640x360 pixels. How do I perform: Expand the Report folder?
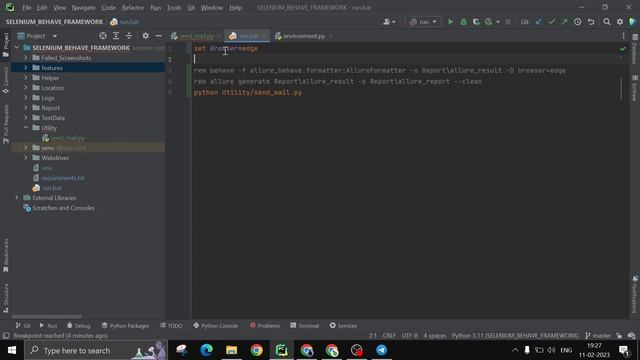point(26,108)
